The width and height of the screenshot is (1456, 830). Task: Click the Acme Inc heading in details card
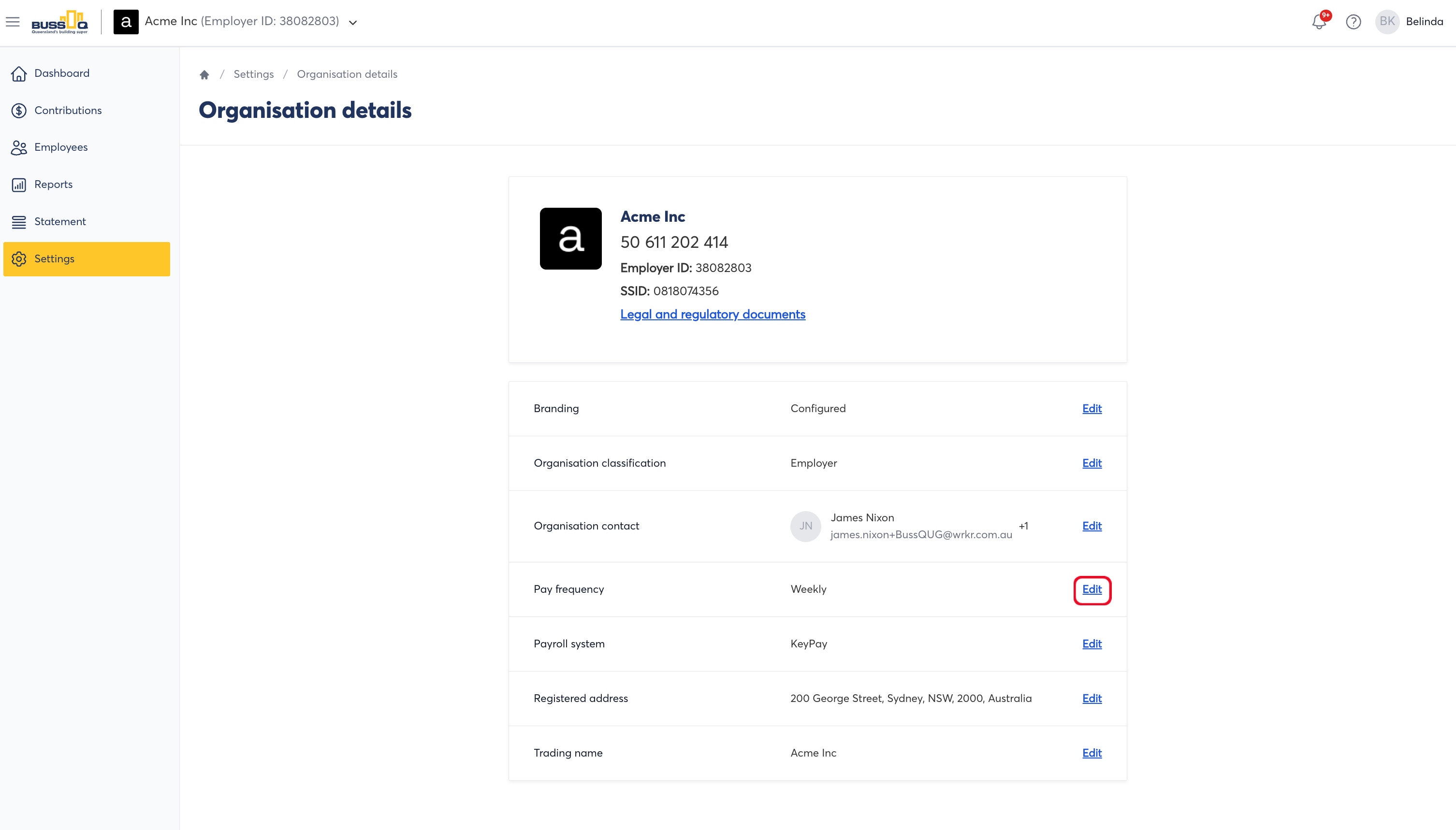coord(653,216)
